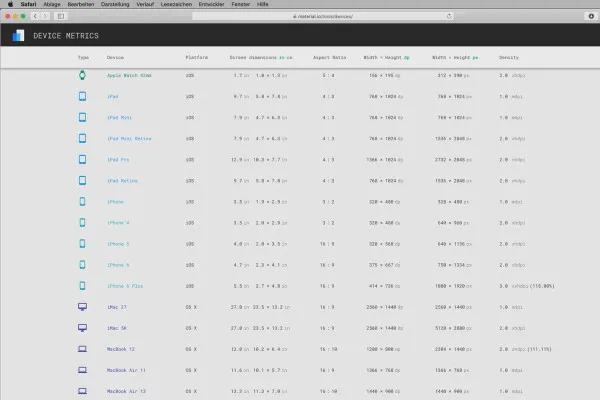Go back with Safari's back arrow
Viewport: 600px width, 400px height.
[35, 16]
